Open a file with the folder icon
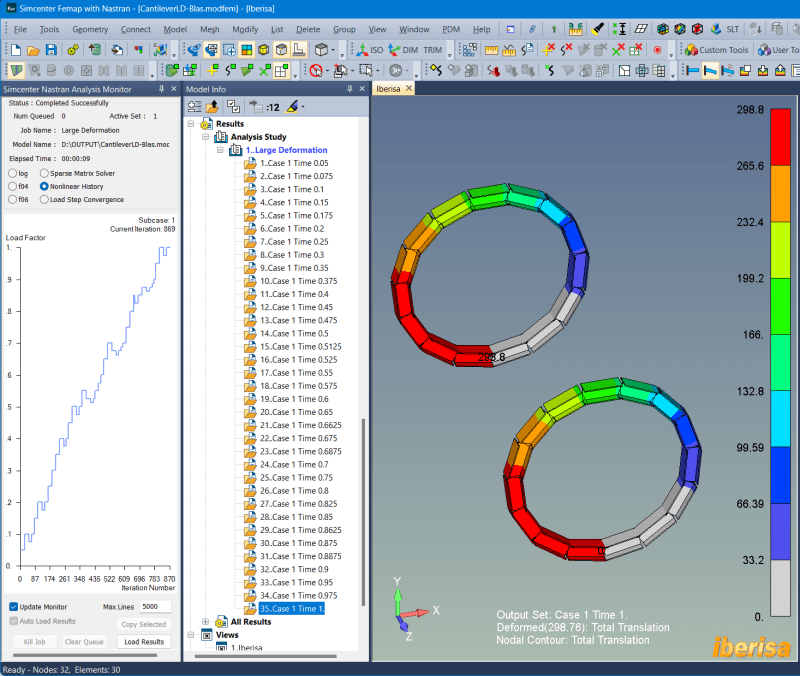This screenshot has width=800, height=676. (x=33, y=50)
